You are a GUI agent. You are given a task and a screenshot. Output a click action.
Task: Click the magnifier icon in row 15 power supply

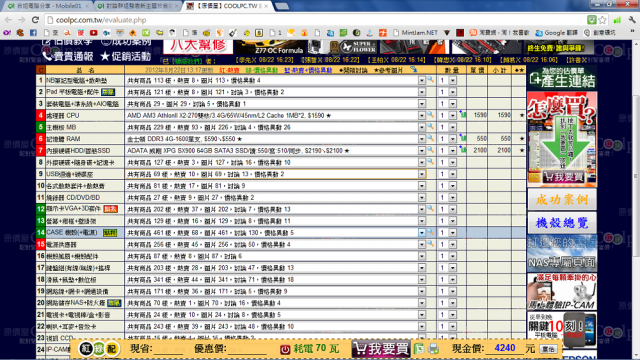(x=430, y=244)
